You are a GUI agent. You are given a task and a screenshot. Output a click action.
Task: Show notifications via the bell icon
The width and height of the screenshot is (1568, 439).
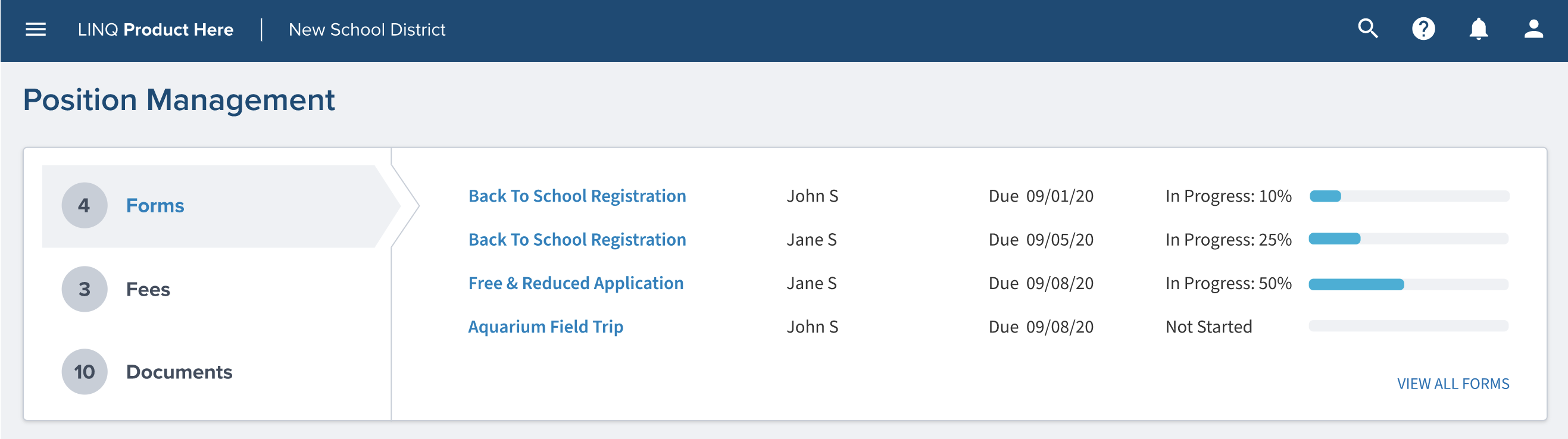coord(1478,29)
